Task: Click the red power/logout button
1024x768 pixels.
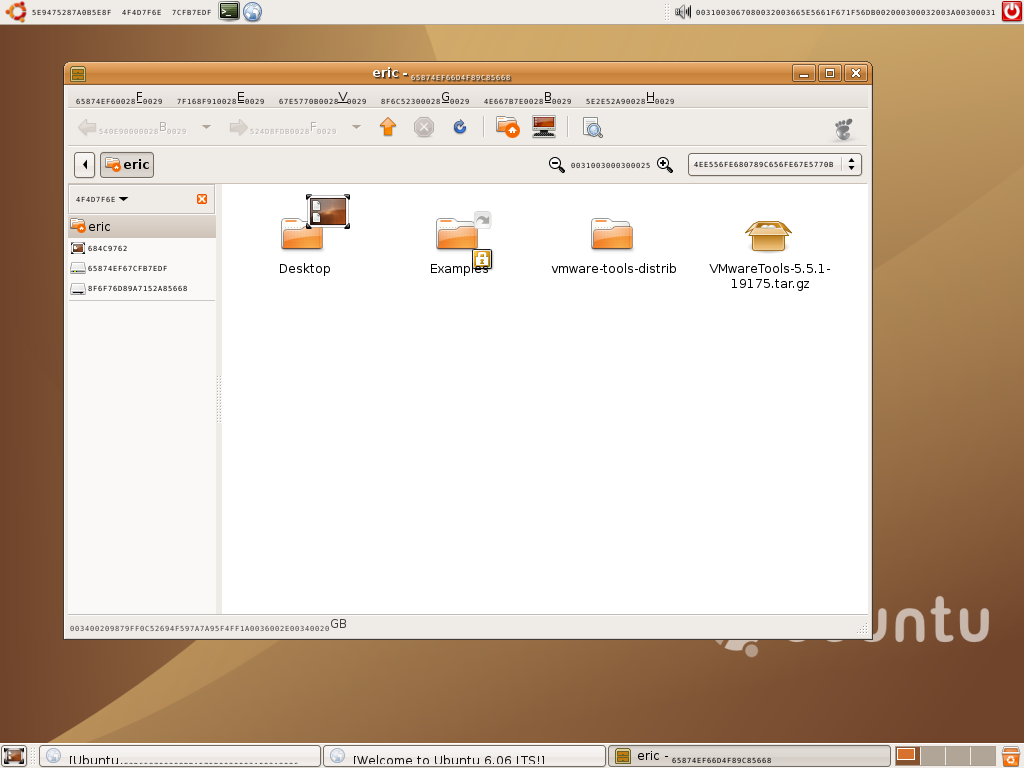Action: coord(1012,11)
